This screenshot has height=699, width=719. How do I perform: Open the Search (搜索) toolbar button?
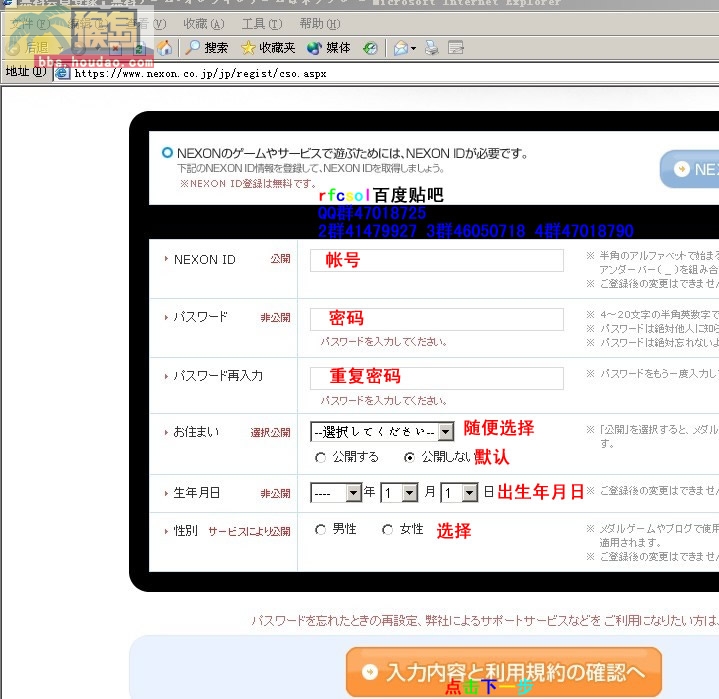(206, 47)
